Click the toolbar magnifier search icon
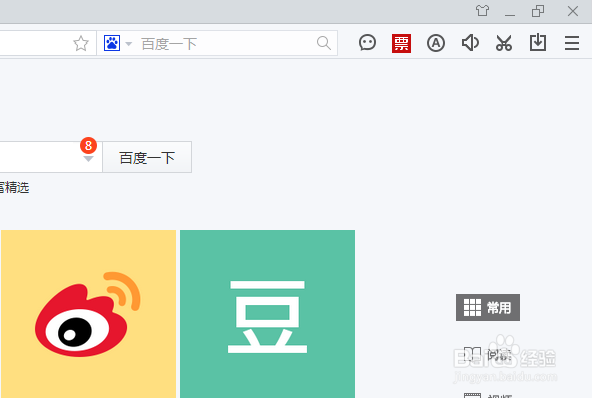This screenshot has width=592, height=398. [x=324, y=43]
